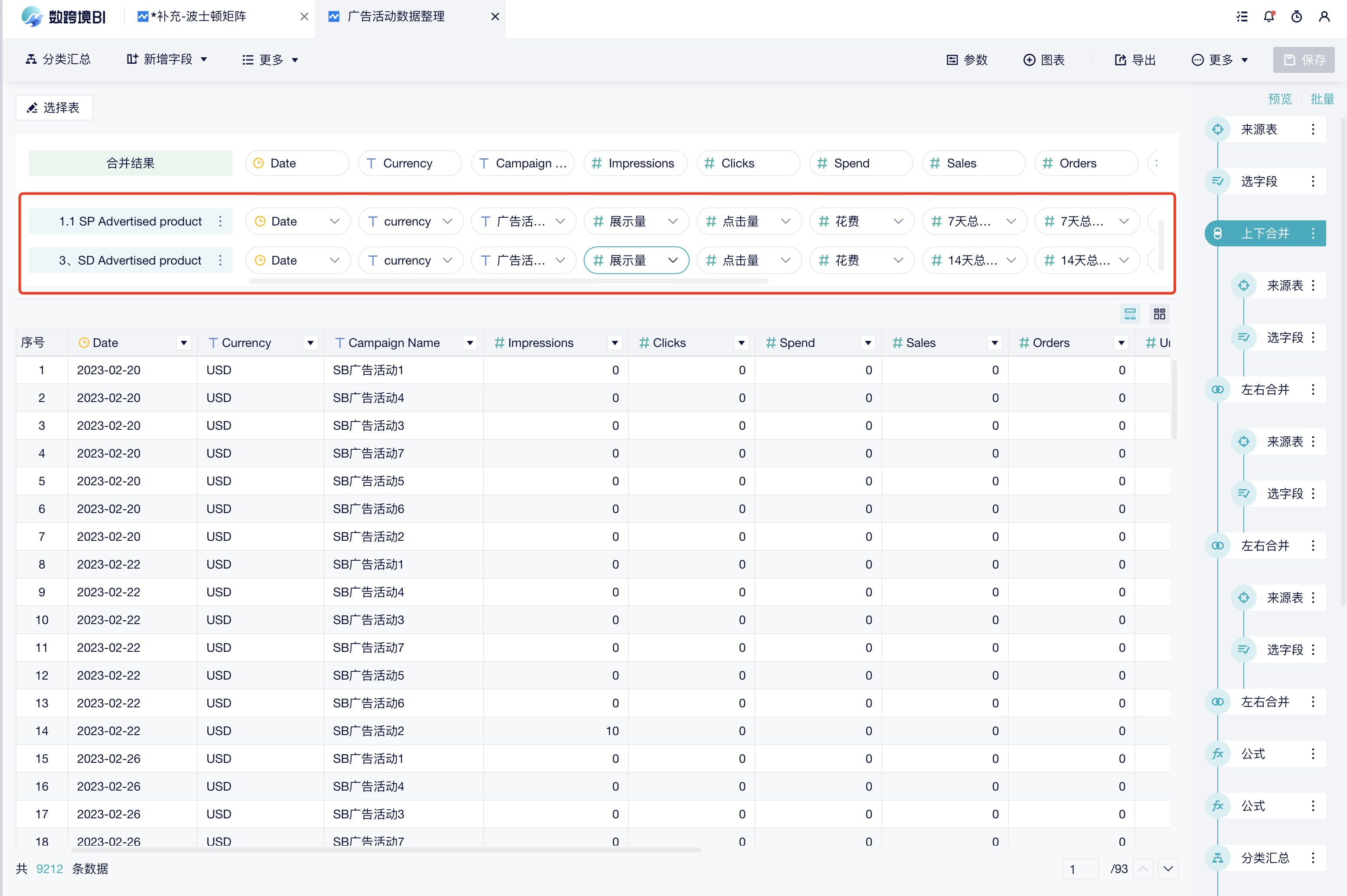Click the 9212 total record count
The height and width of the screenshot is (896, 1347).
pos(50,869)
